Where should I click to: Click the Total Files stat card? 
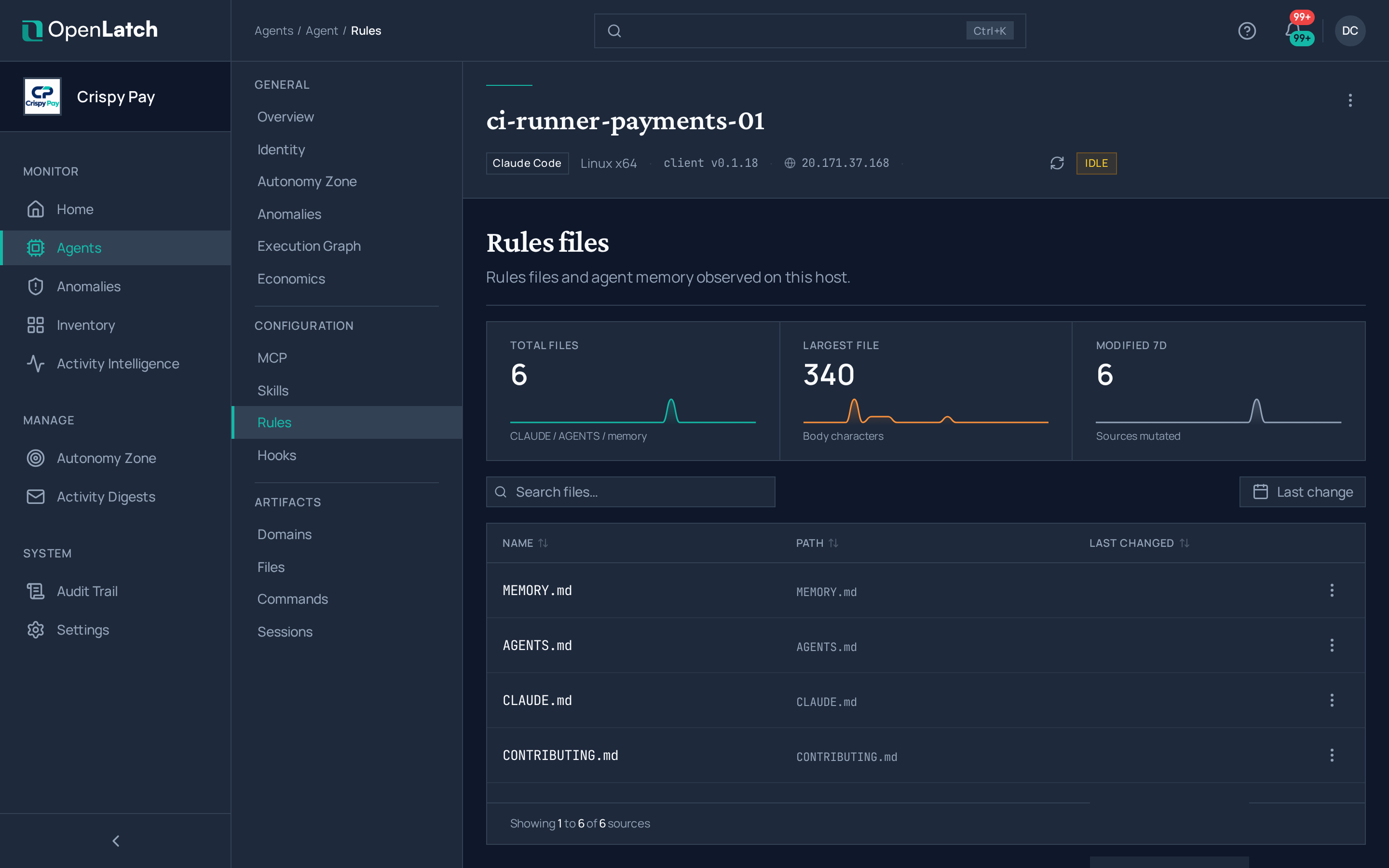(632, 391)
